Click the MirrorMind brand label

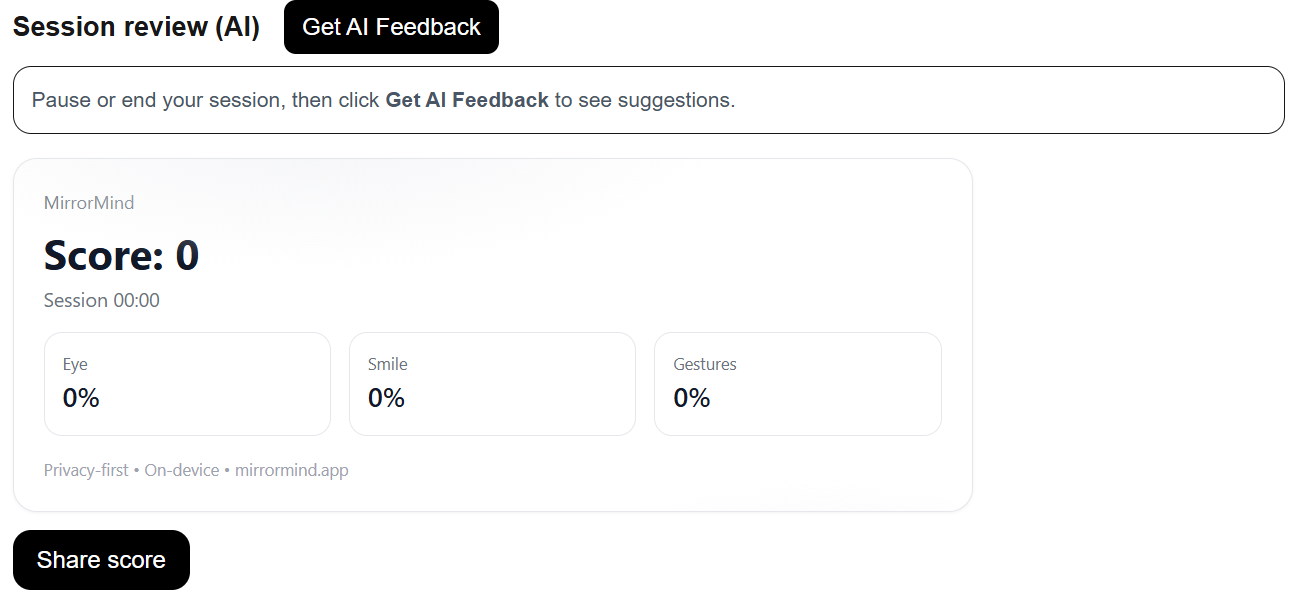pyautogui.click(x=89, y=203)
